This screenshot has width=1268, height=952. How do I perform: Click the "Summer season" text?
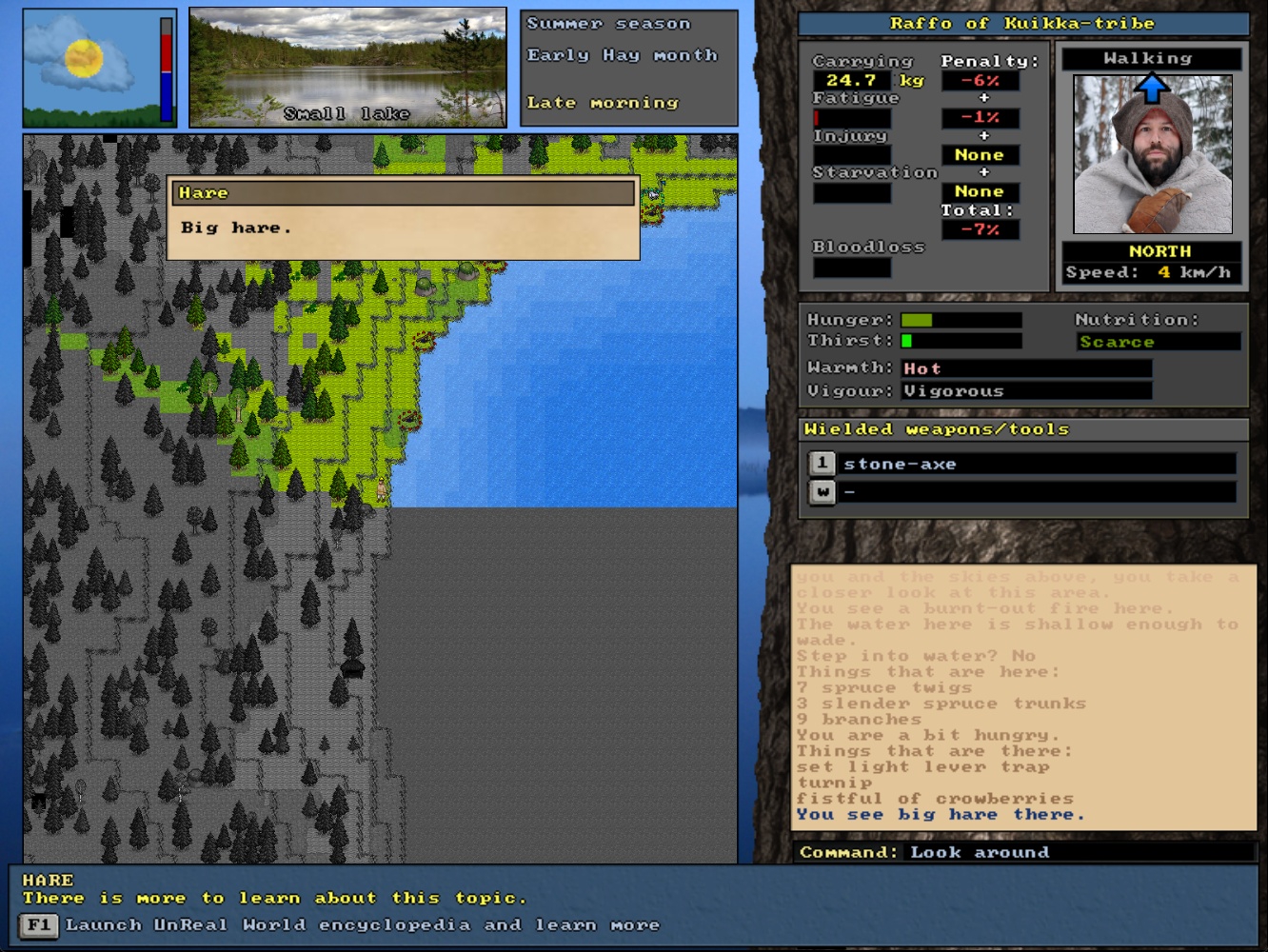pyautogui.click(x=608, y=24)
